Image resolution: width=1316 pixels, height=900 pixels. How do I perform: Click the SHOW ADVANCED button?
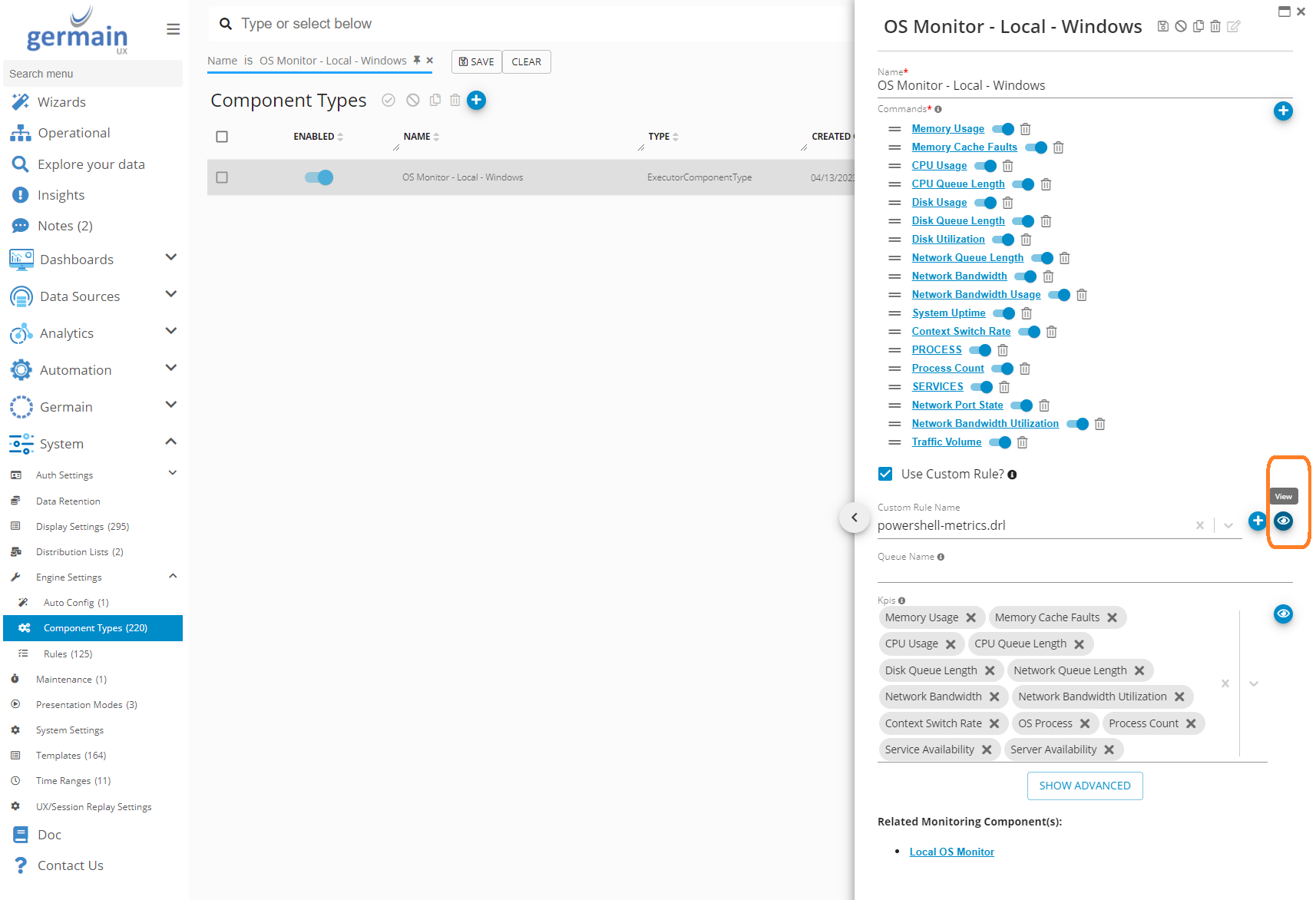(1084, 786)
